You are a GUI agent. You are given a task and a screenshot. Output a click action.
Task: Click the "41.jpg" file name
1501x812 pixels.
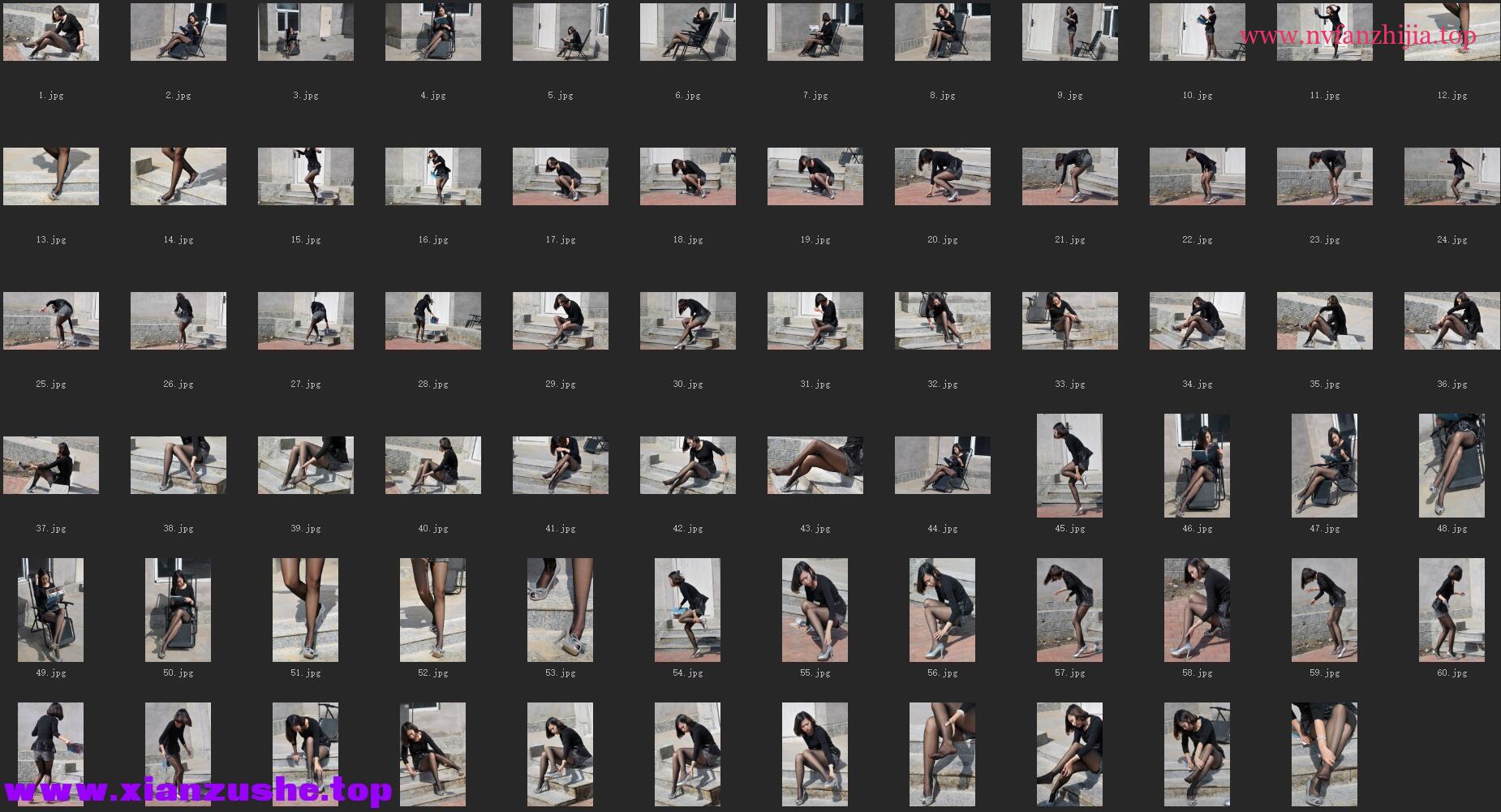(561, 529)
